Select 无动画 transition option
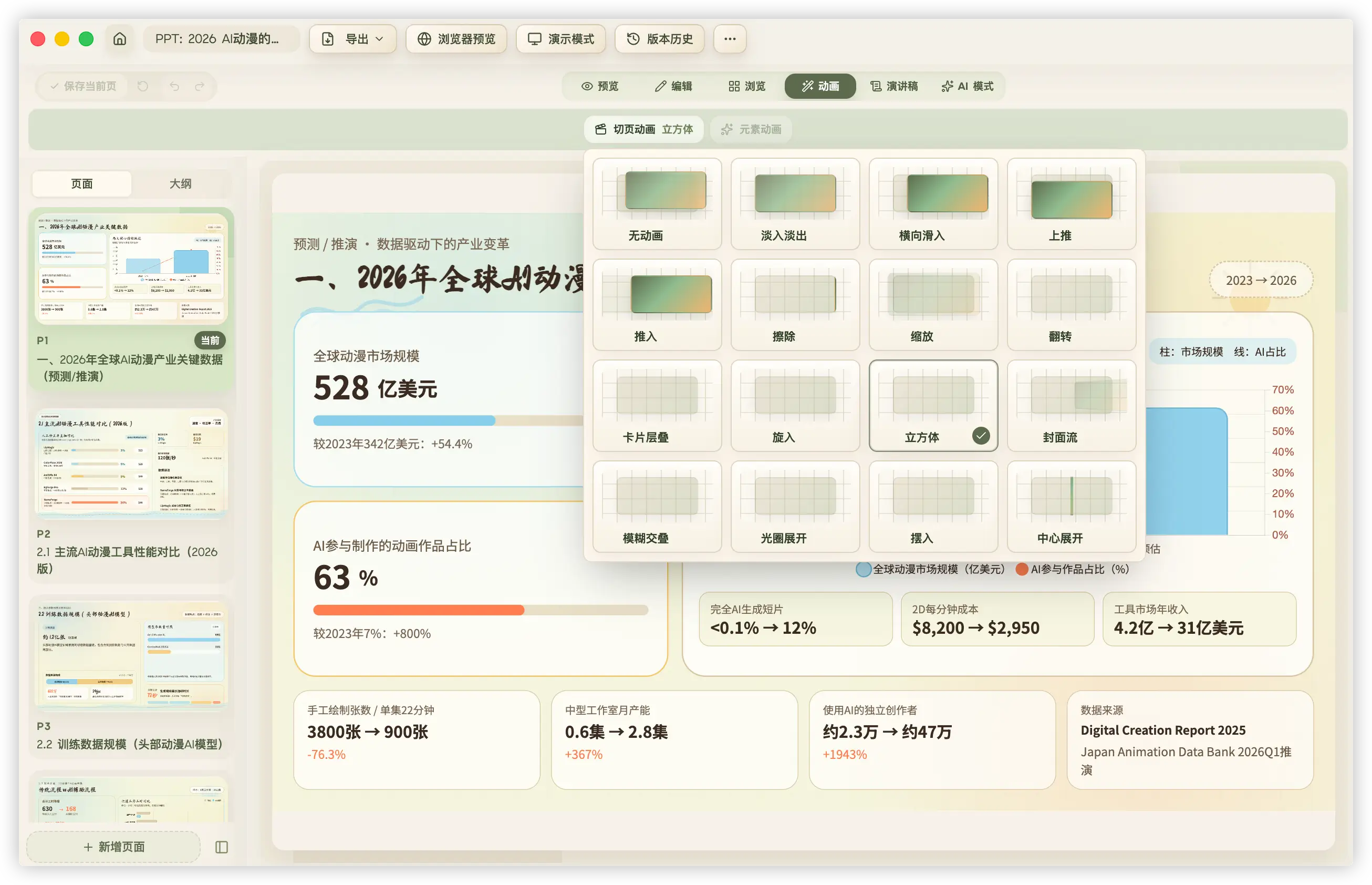The image size is (1372, 885). pos(657,204)
